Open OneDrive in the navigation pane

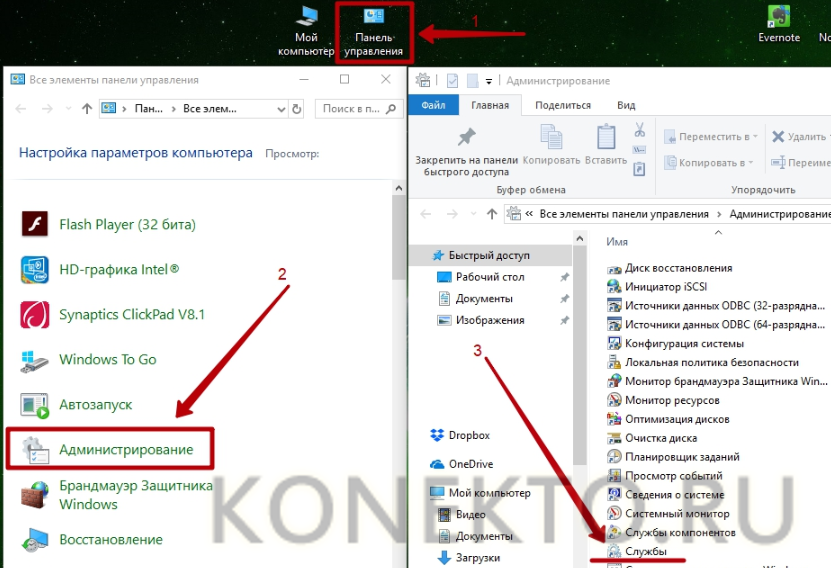[461, 464]
